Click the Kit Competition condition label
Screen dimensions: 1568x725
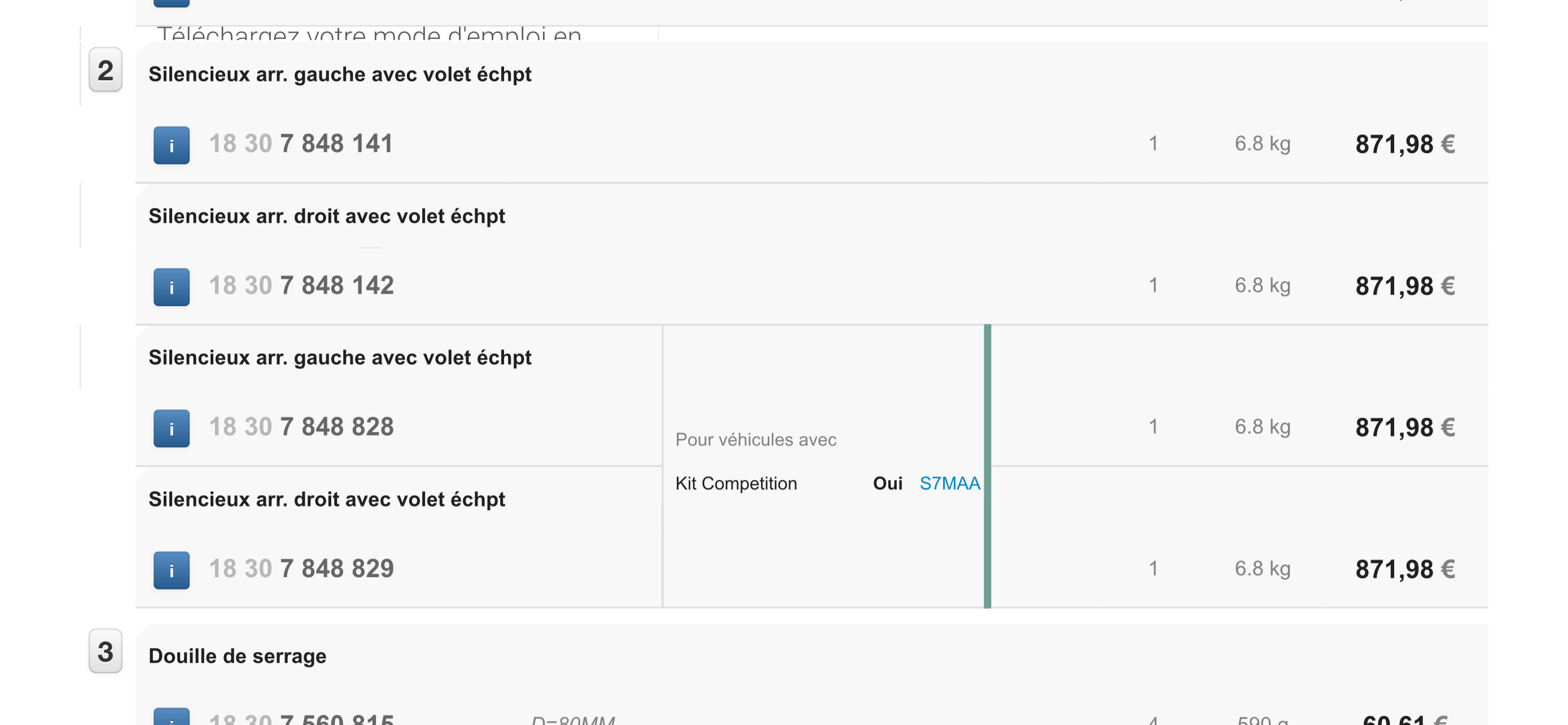point(736,483)
